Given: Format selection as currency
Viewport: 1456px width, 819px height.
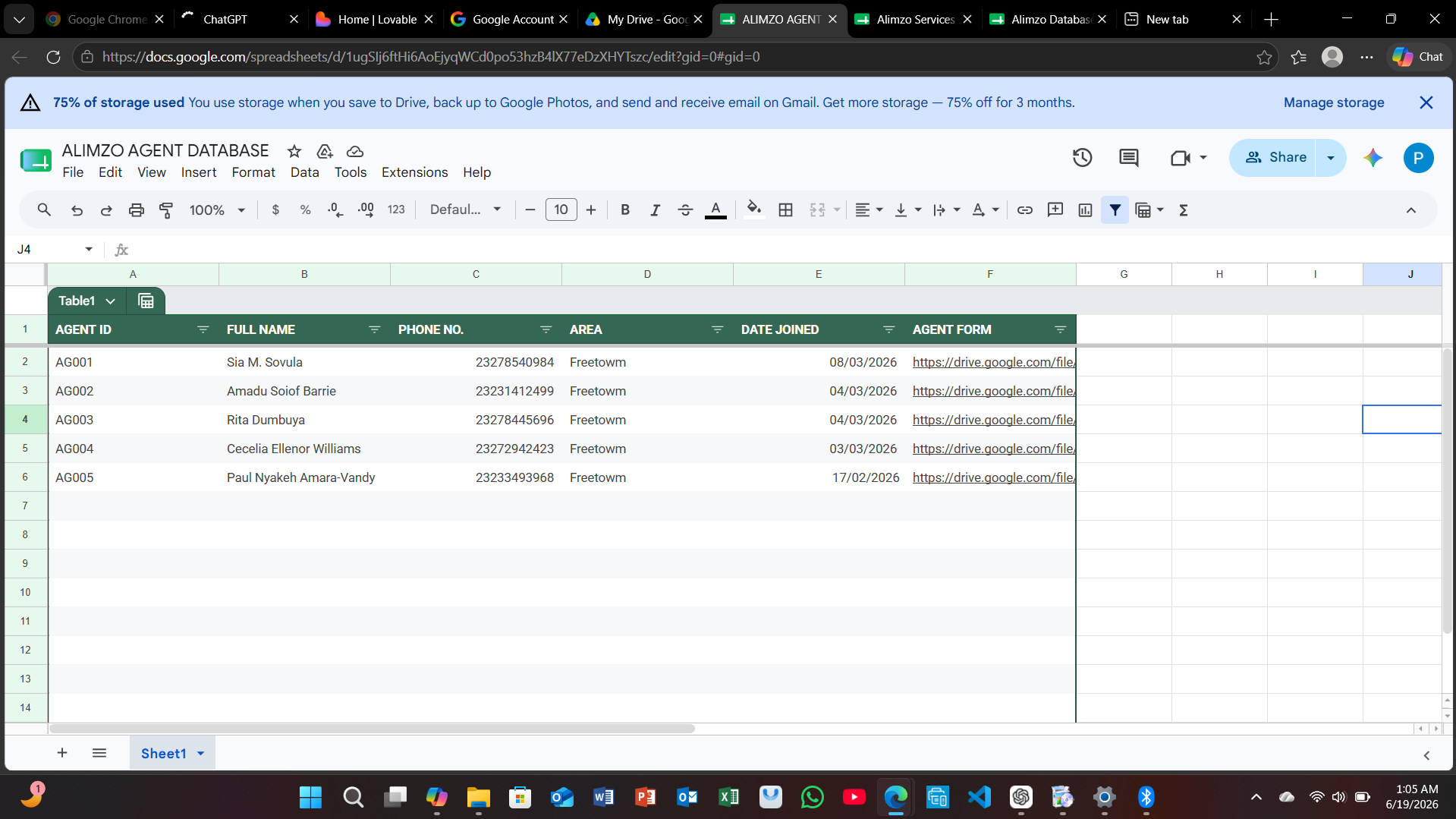Looking at the screenshot, I should (275, 209).
